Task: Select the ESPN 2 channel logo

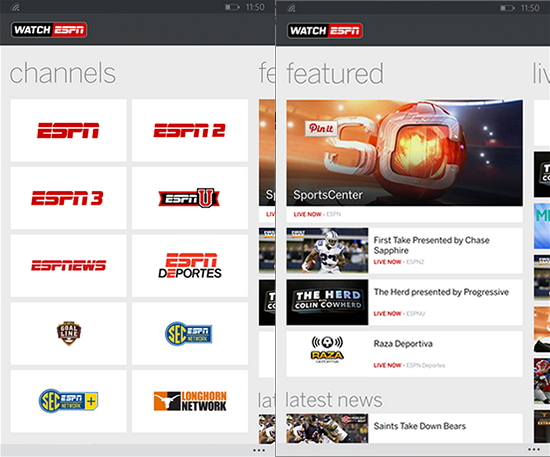Action: pos(189,130)
